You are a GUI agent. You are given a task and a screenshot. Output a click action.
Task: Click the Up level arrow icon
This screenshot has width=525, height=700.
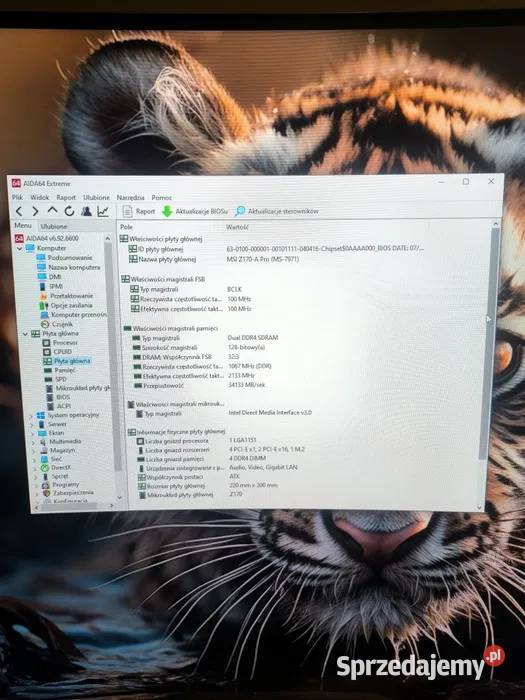[x=52, y=210]
